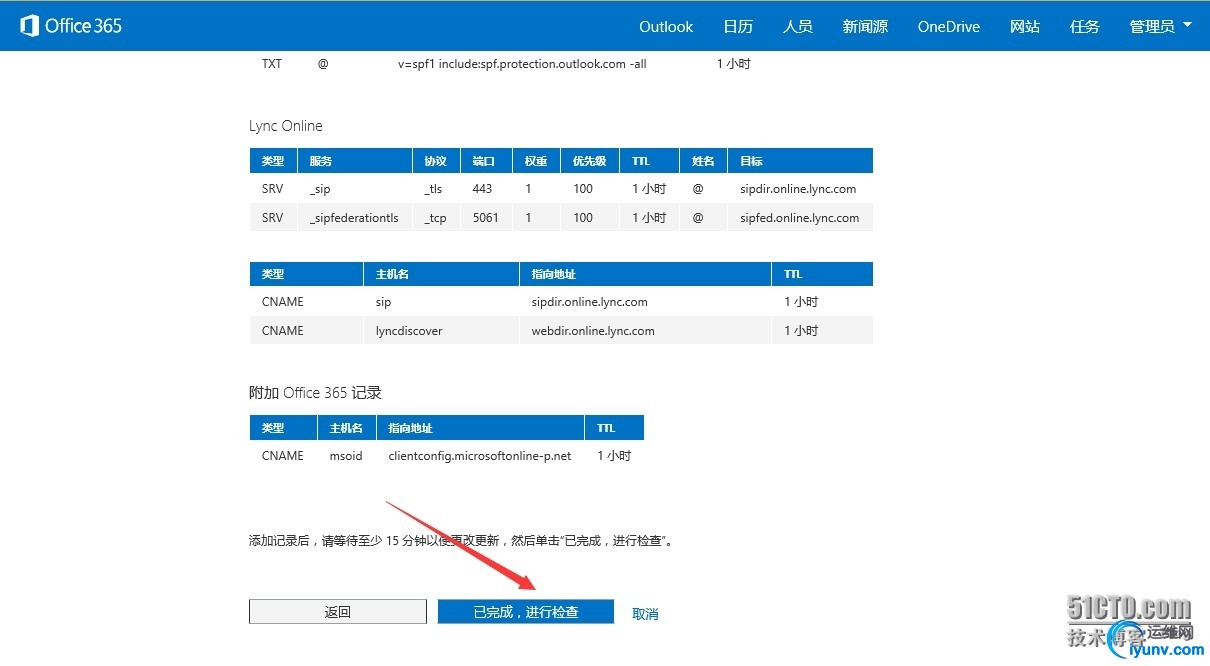Viewport: 1210px width, 666px height.
Task: Select 新闻源 in the navigation
Action: point(865,27)
